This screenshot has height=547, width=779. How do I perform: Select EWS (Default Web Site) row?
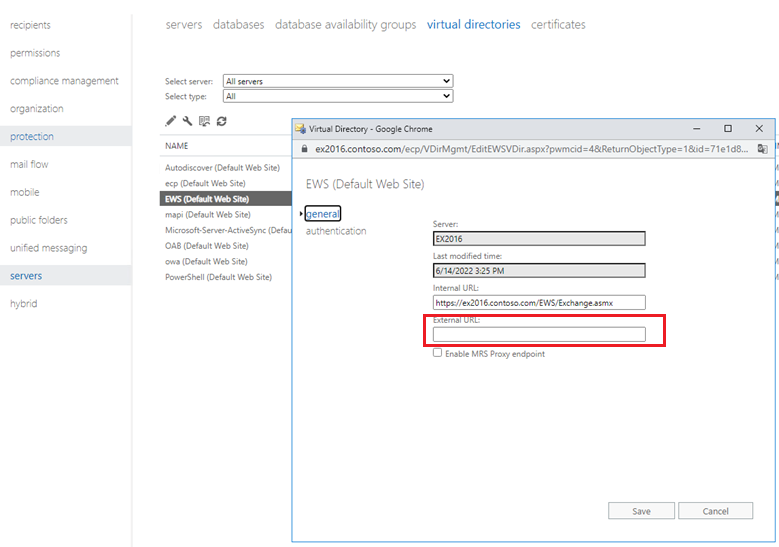point(226,199)
